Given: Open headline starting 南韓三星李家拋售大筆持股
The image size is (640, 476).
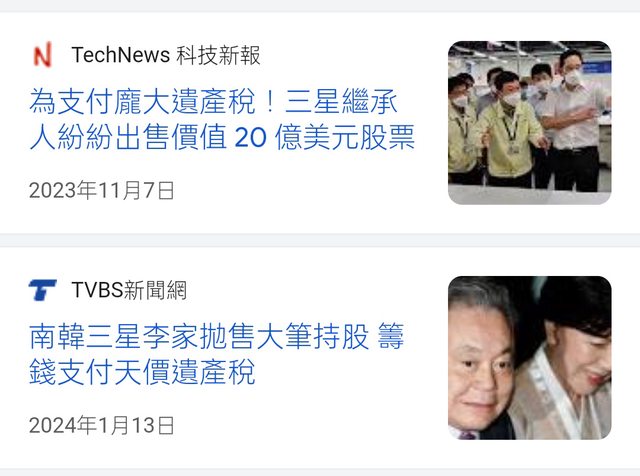Looking at the screenshot, I should tap(216, 354).
